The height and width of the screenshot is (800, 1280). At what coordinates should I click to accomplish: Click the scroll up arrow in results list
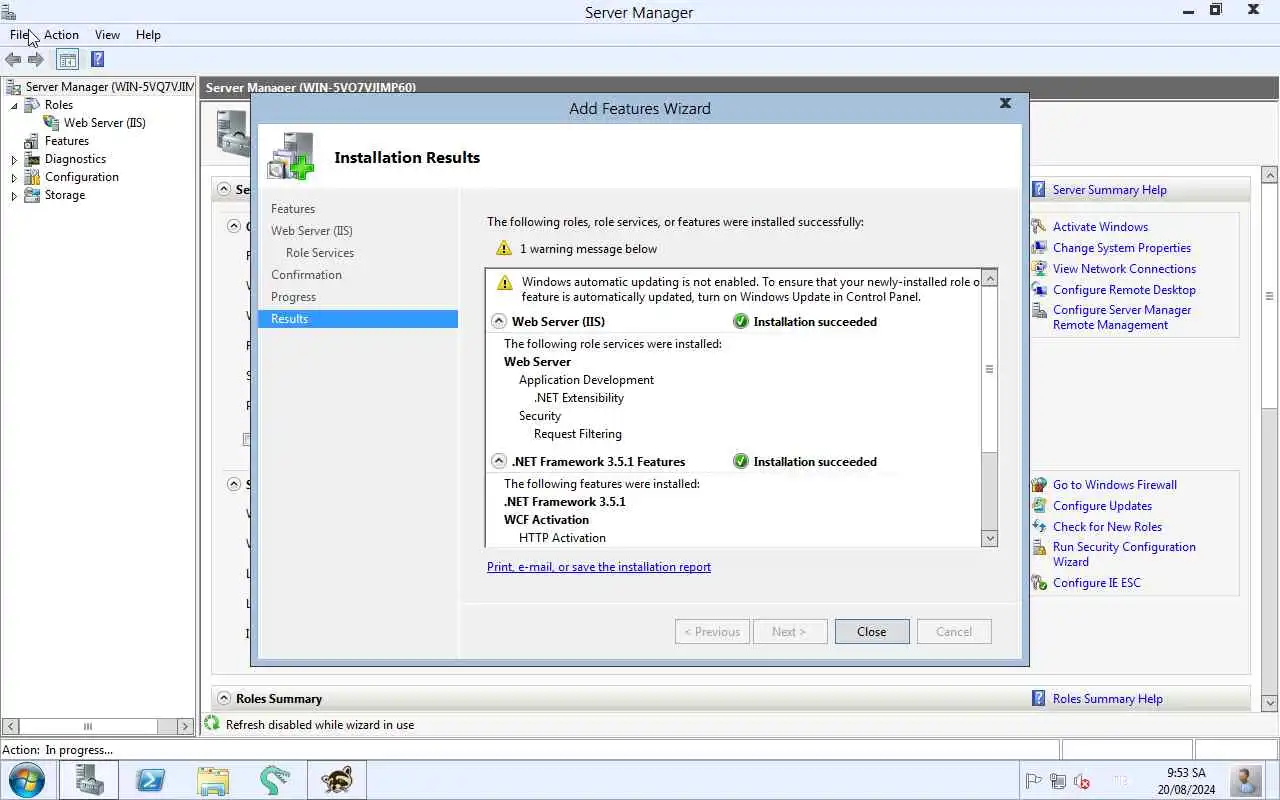990,278
